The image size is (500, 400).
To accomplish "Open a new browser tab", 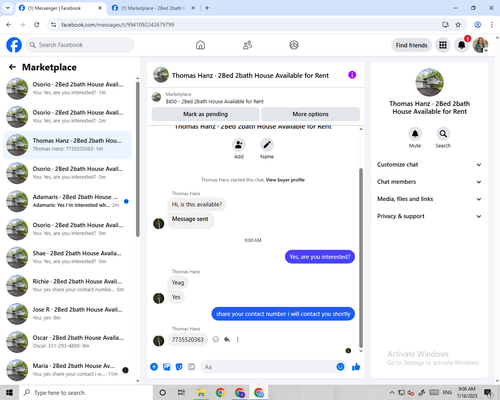I will click(207, 8).
